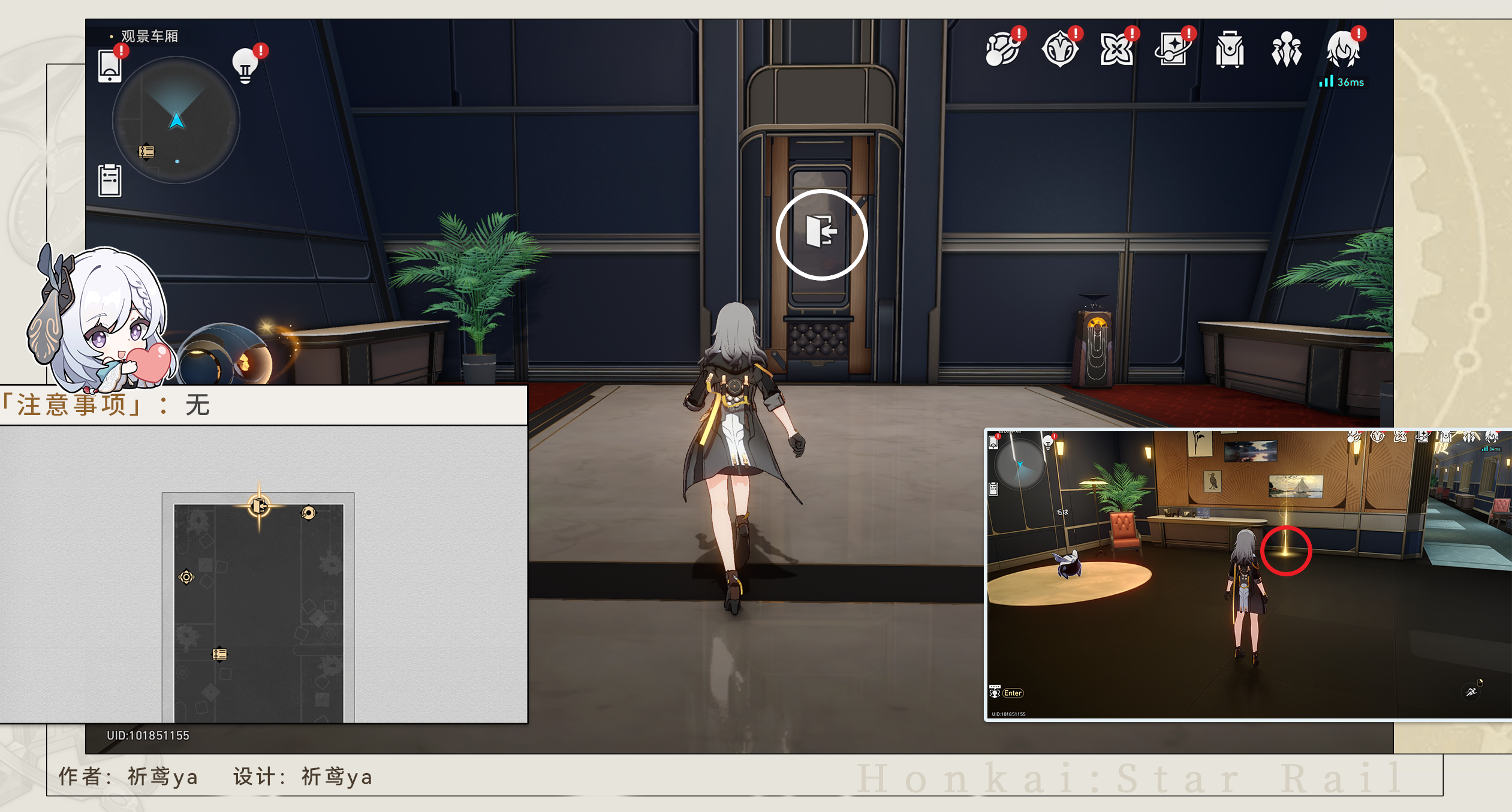Open the character portrait icon
The width and height of the screenshot is (1512, 812).
point(1344,49)
